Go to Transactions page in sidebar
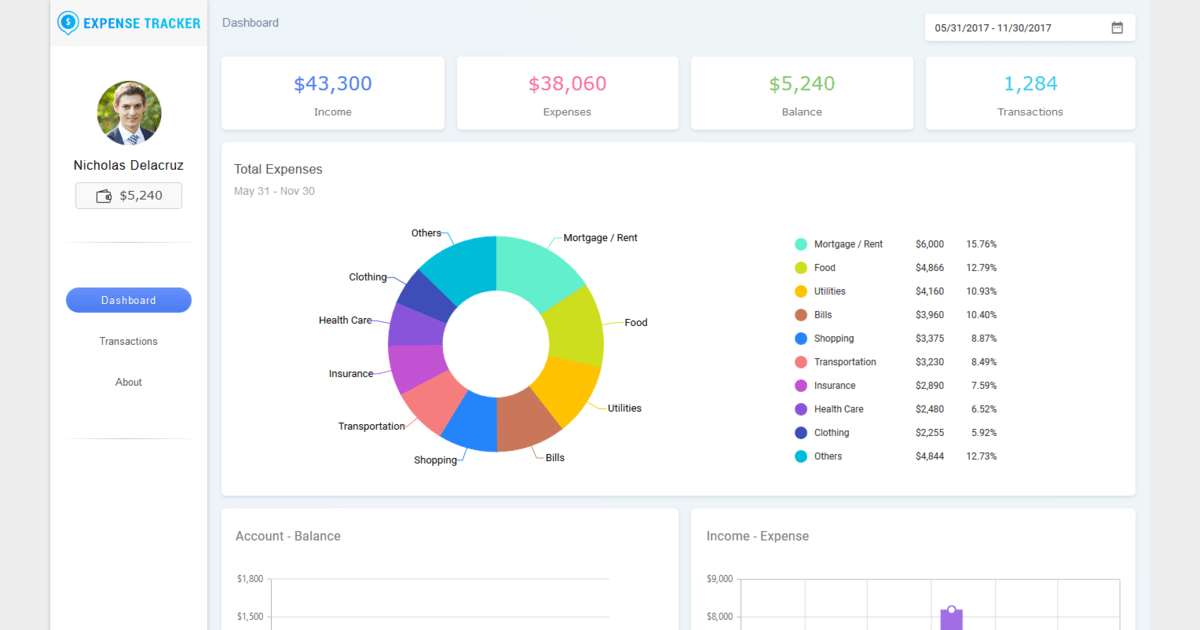 pos(128,341)
